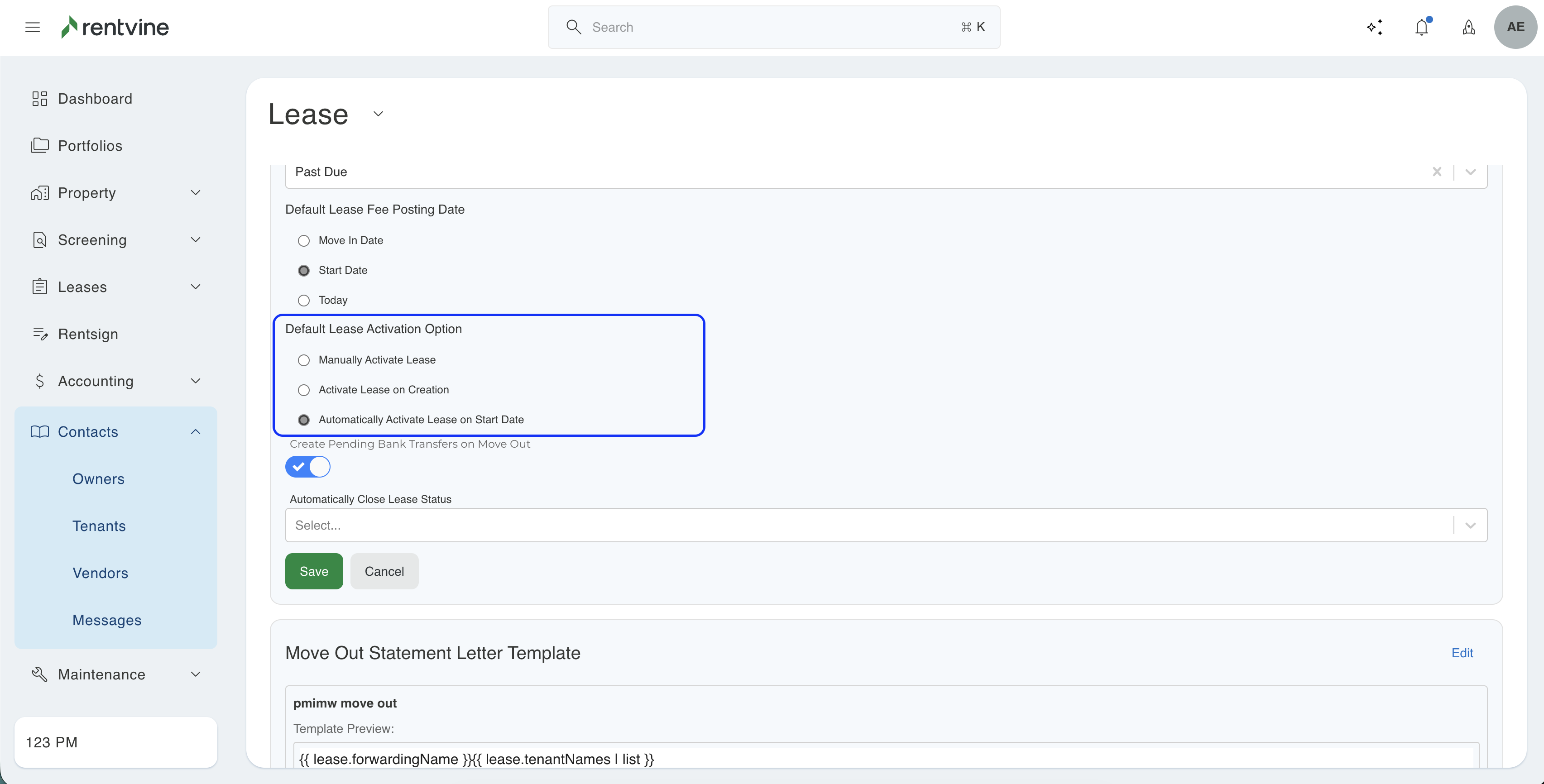The image size is (1544, 784).
Task: Click the top Search field
Action: point(773,27)
